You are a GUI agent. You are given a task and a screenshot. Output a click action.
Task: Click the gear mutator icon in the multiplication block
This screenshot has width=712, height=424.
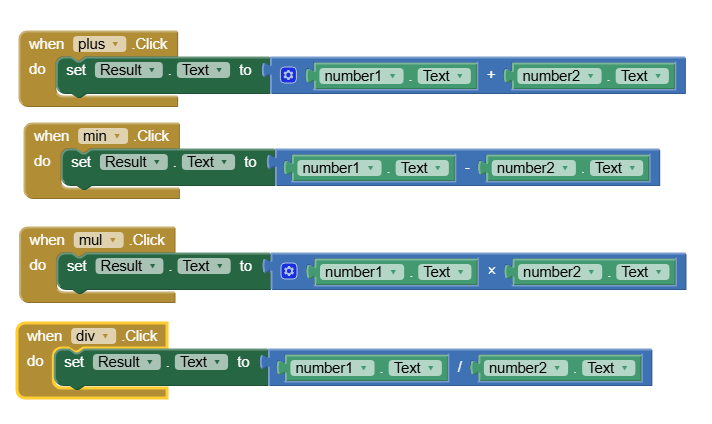289,272
